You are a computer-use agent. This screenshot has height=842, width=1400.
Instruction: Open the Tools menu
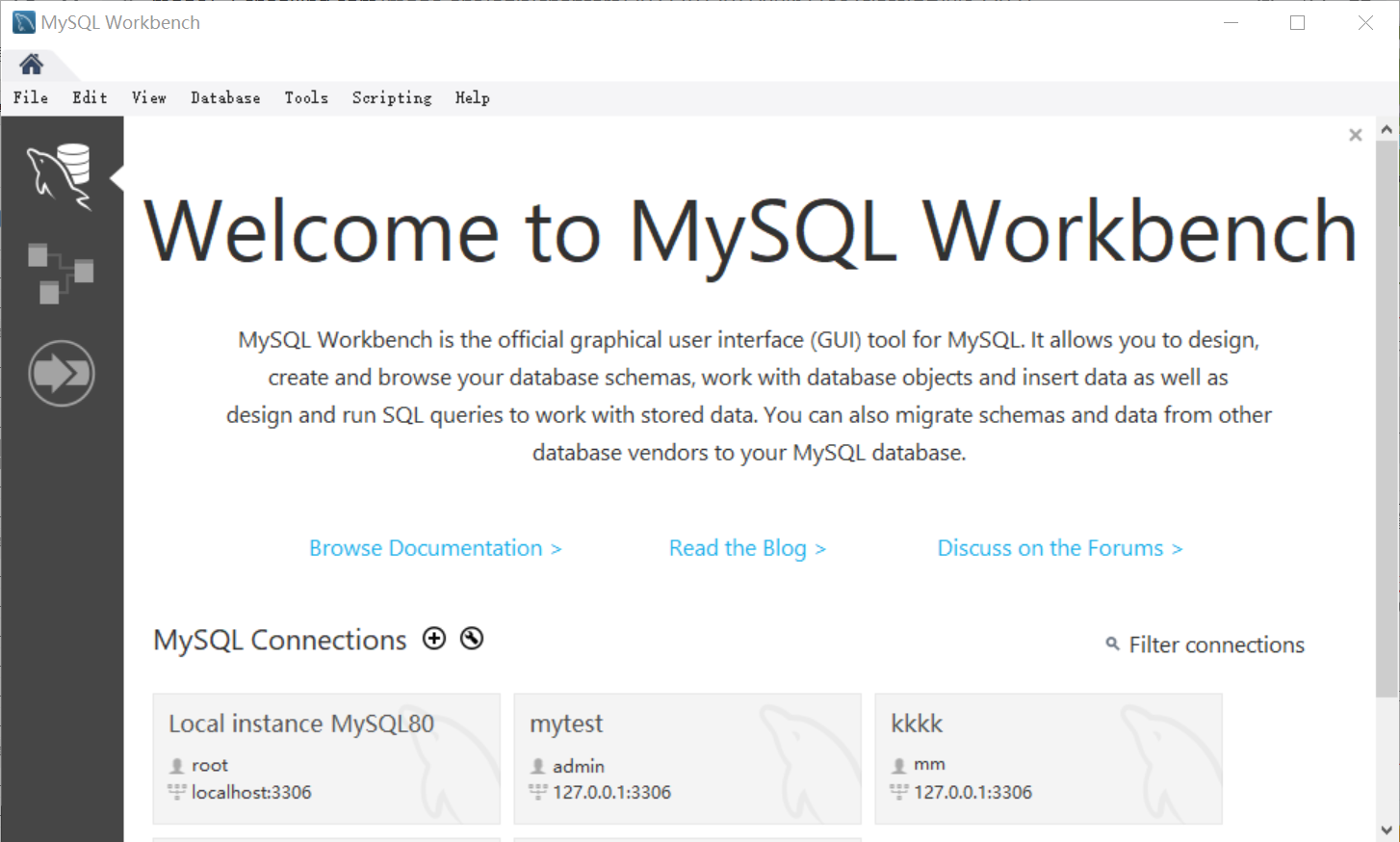click(x=306, y=97)
